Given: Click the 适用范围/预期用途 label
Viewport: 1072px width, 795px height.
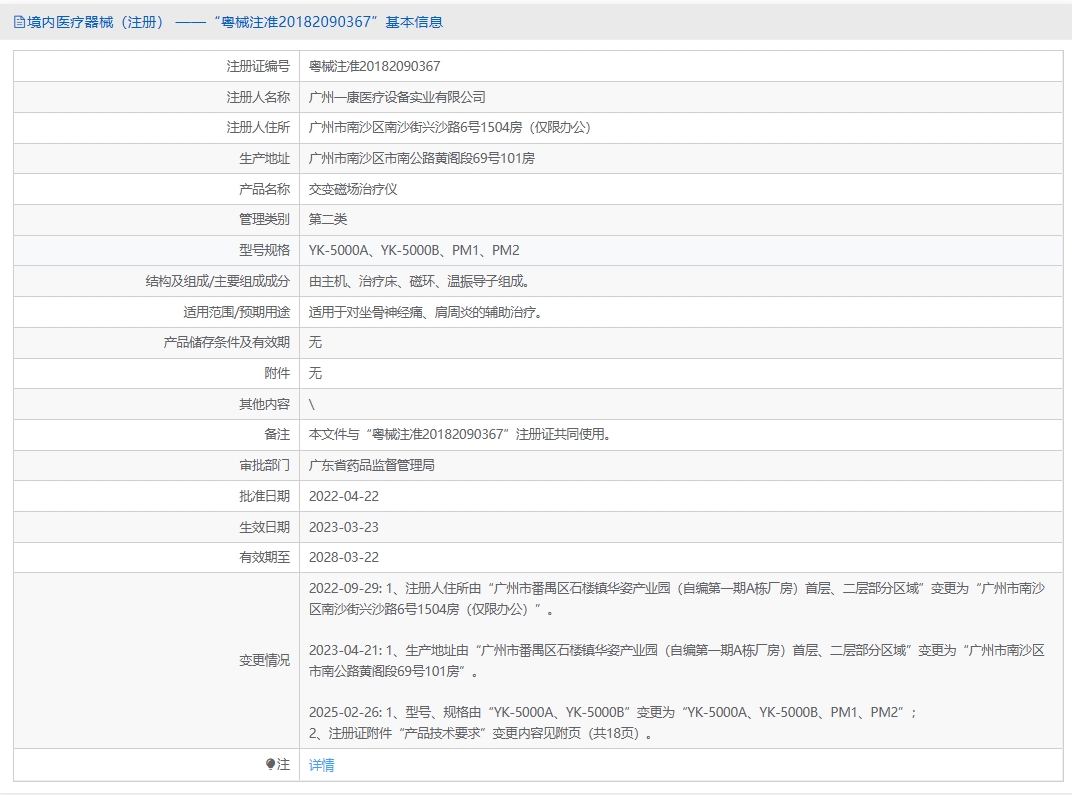Looking at the screenshot, I should [237, 312].
